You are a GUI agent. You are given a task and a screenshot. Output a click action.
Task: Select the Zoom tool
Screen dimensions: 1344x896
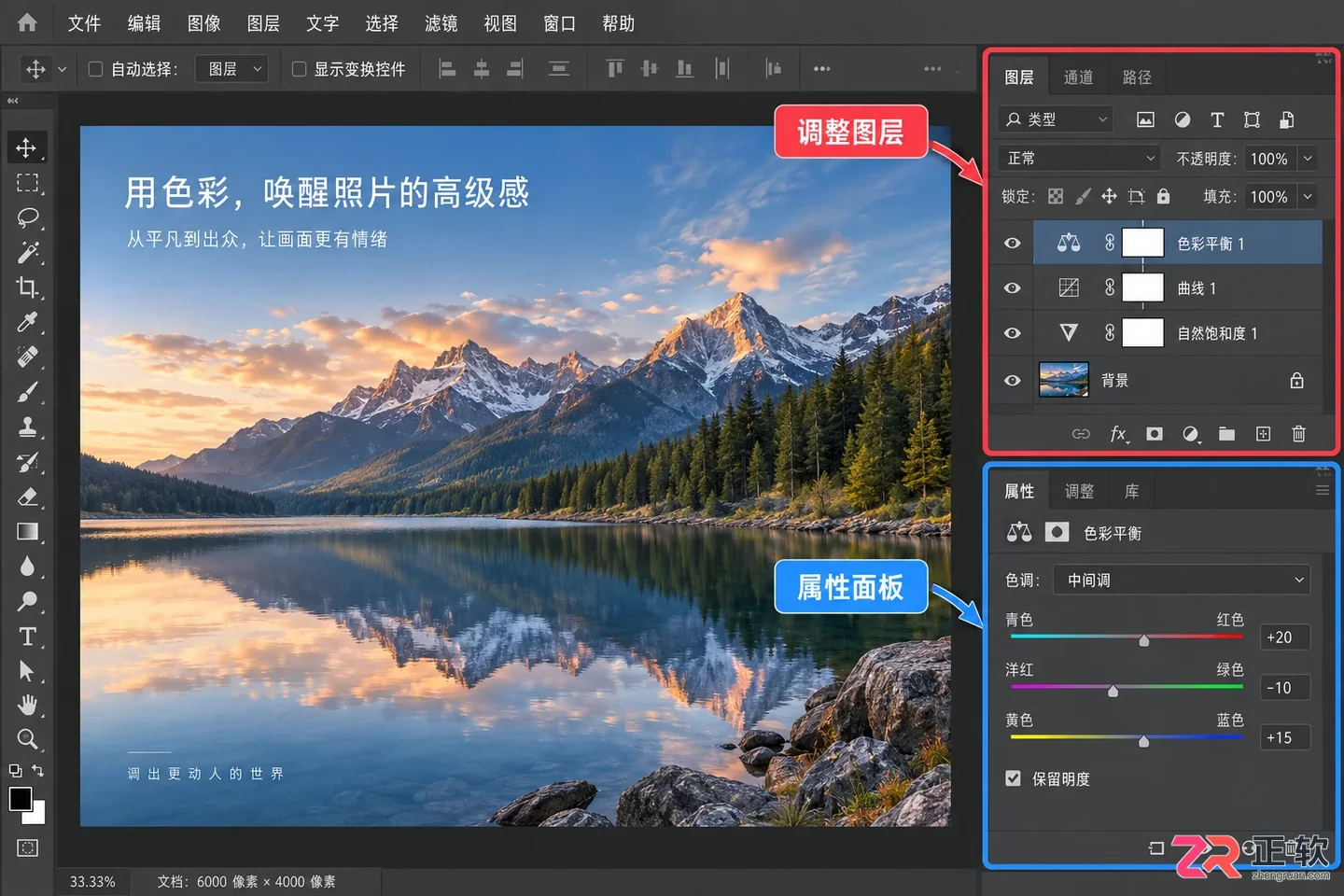[x=27, y=739]
